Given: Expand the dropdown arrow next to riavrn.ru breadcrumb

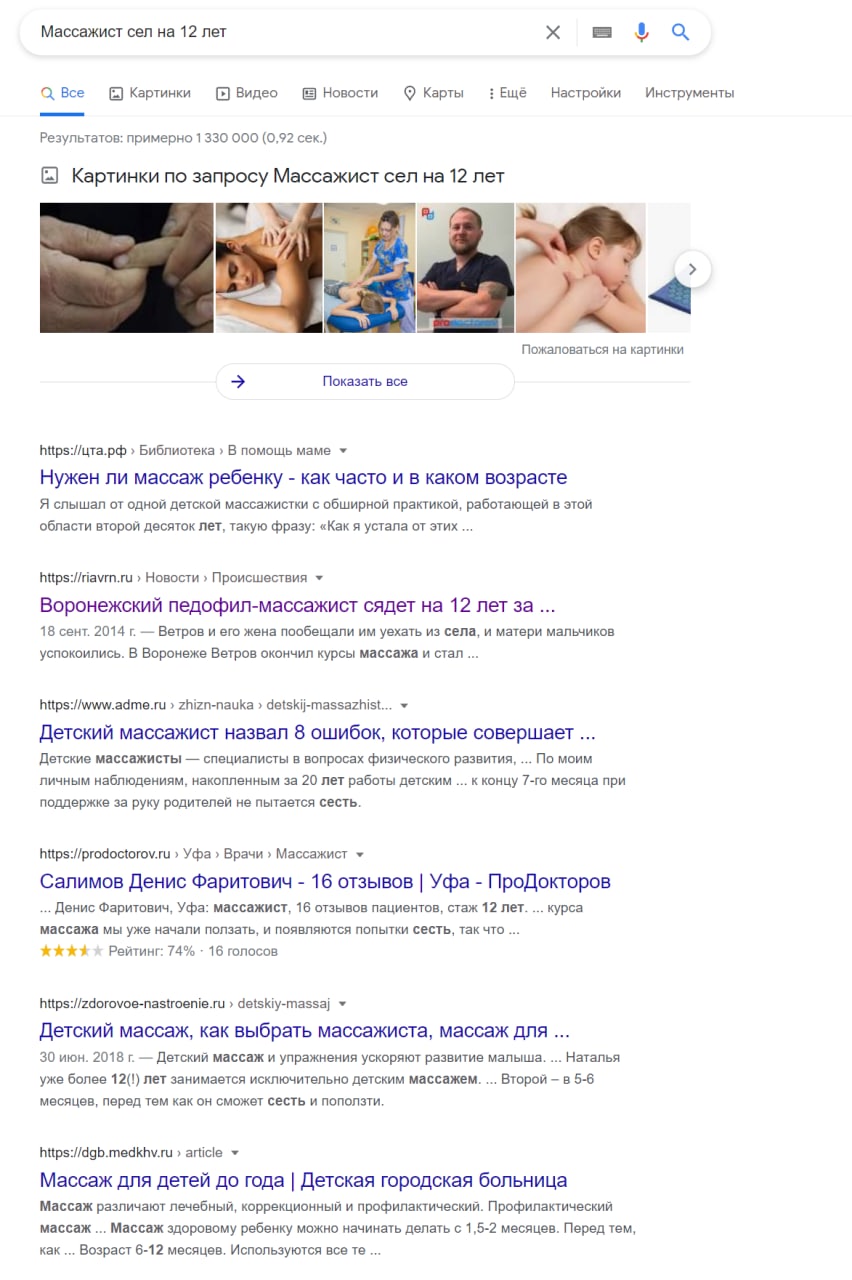Looking at the screenshot, I should point(319,578).
